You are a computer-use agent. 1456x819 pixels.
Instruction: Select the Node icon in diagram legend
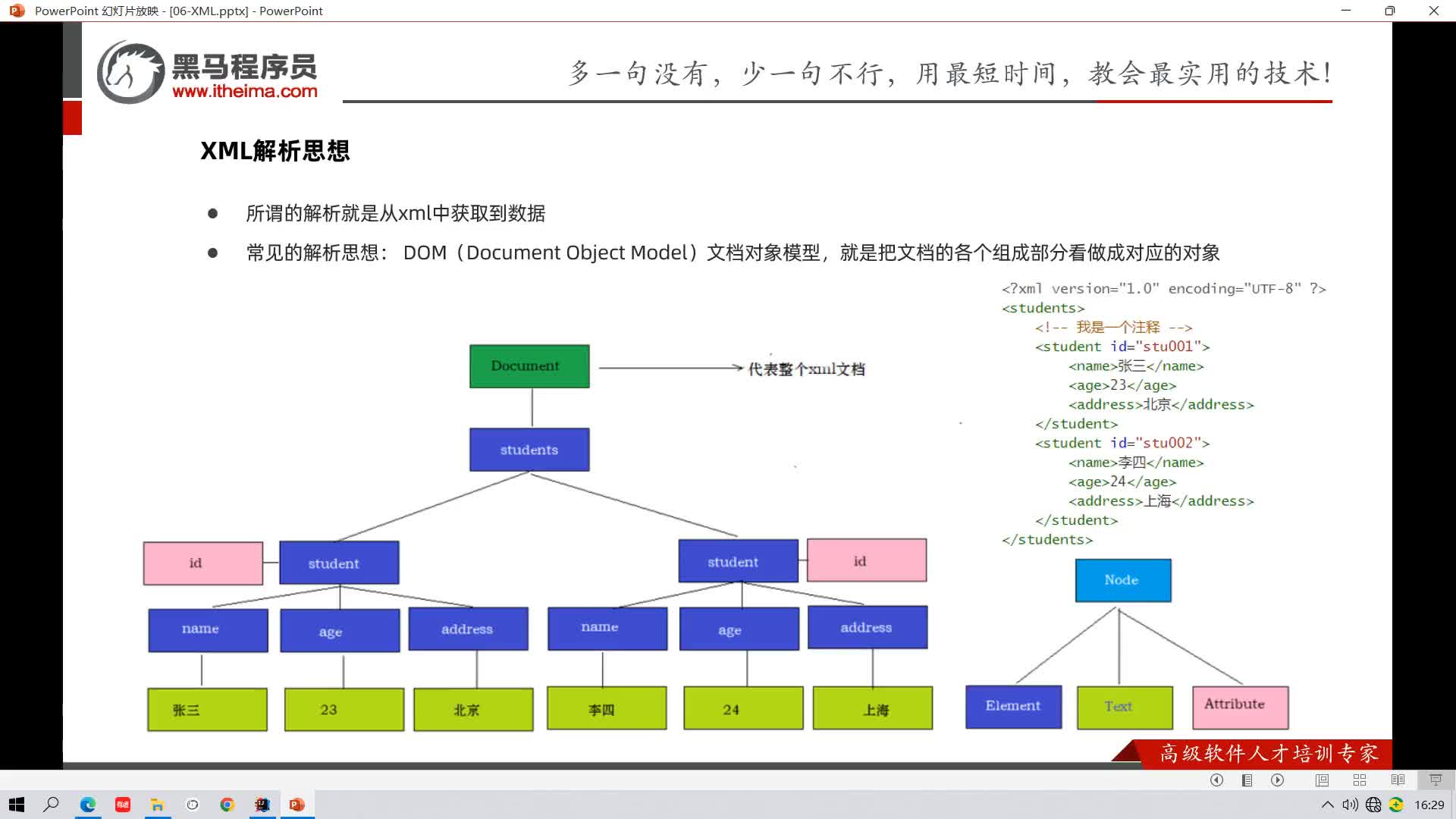1121,580
